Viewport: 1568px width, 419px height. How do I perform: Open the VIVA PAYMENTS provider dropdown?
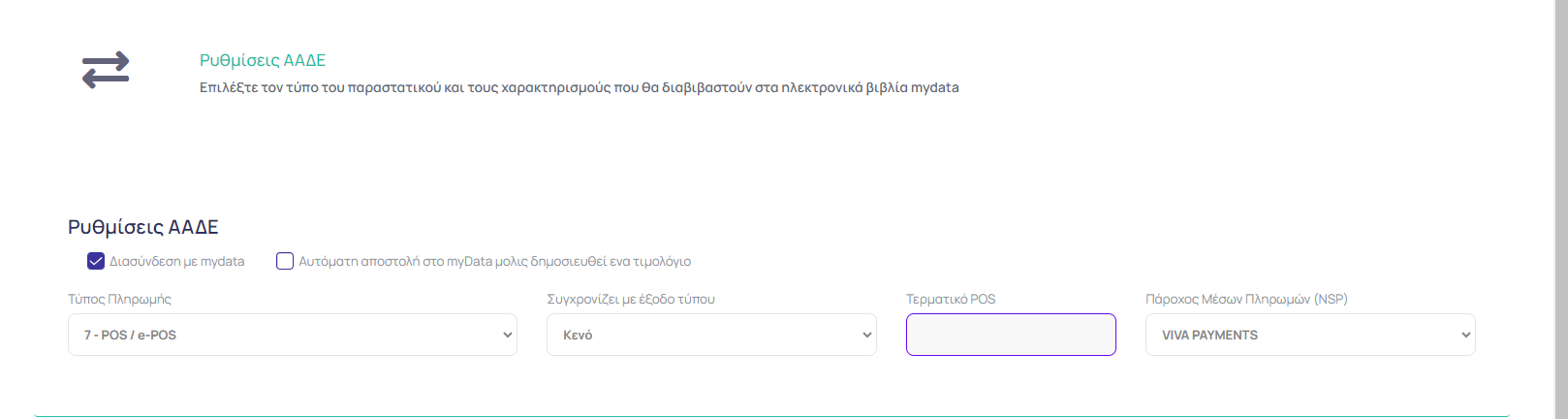(x=1310, y=335)
